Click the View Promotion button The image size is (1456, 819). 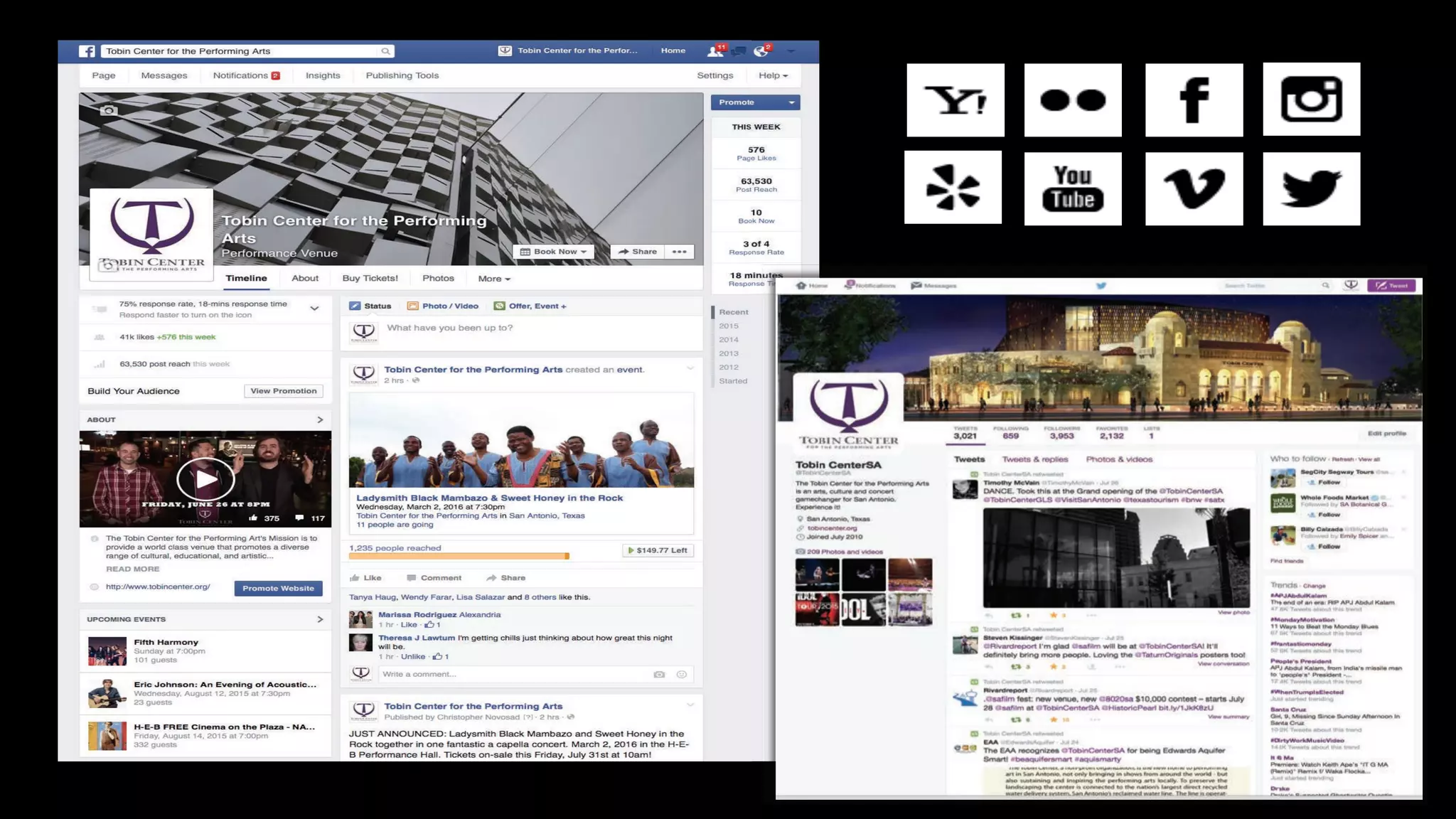tap(283, 391)
